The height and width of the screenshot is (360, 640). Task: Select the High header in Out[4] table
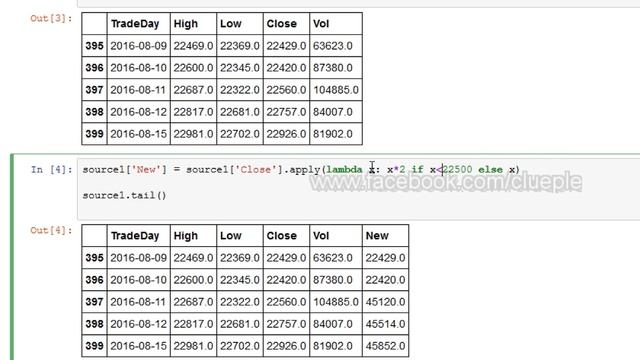(x=186, y=236)
